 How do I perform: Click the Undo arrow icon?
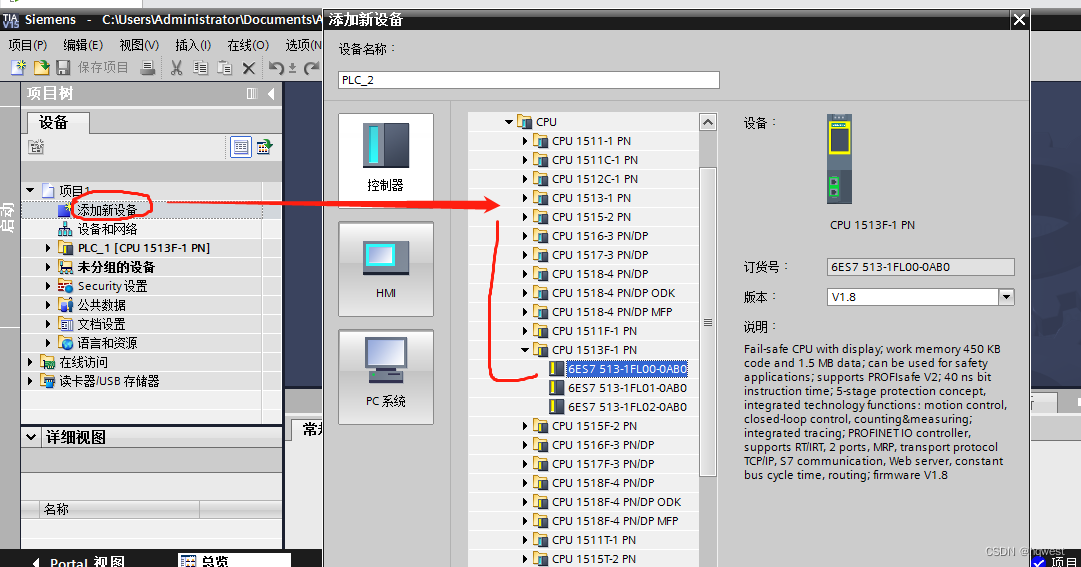tap(276, 67)
